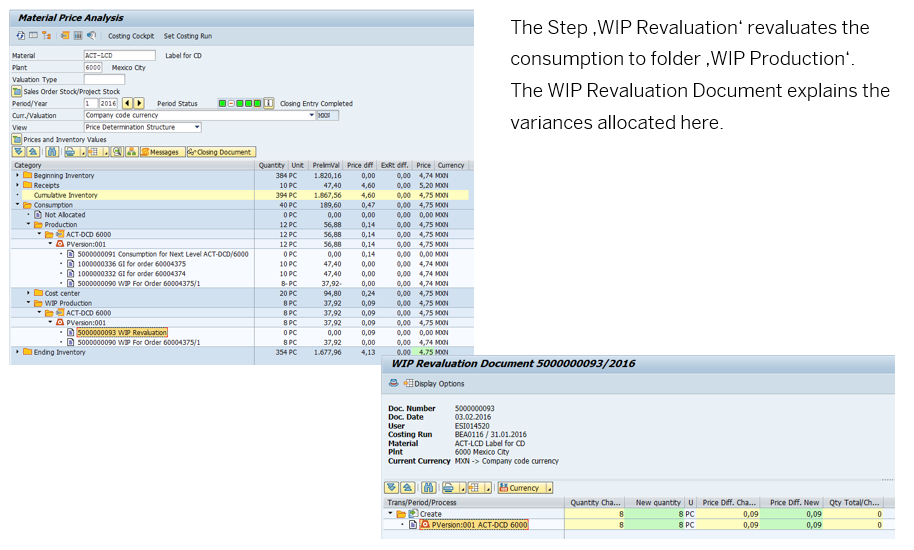Expand the Cost center folder
The height and width of the screenshot is (550, 914).
[x=28, y=293]
